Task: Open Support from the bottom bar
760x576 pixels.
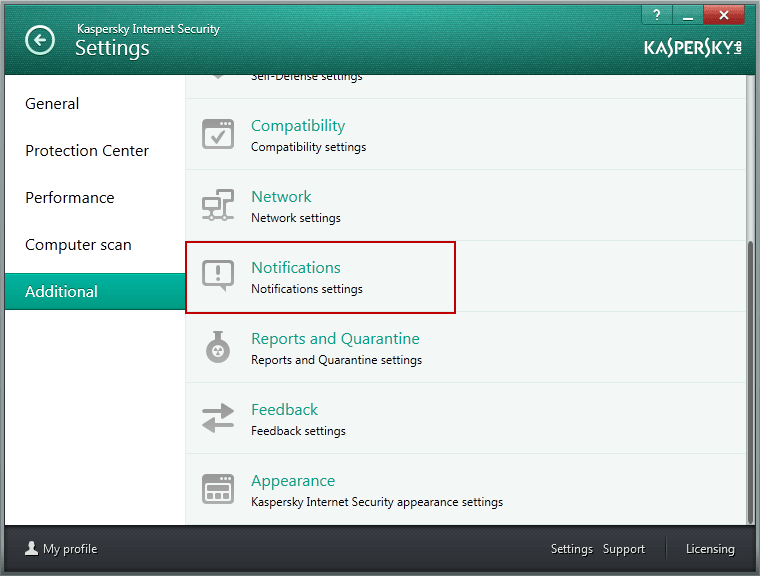Action: tap(624, 549)
